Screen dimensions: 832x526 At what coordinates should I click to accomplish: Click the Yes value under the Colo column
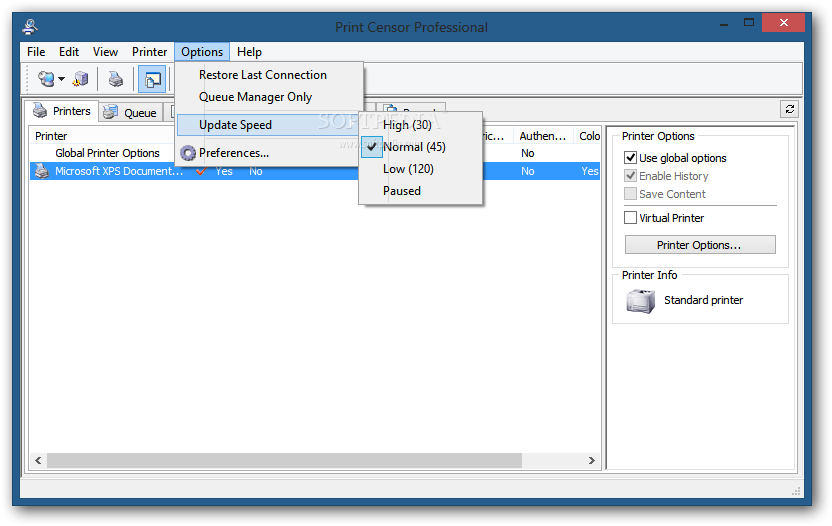(590, 171)
